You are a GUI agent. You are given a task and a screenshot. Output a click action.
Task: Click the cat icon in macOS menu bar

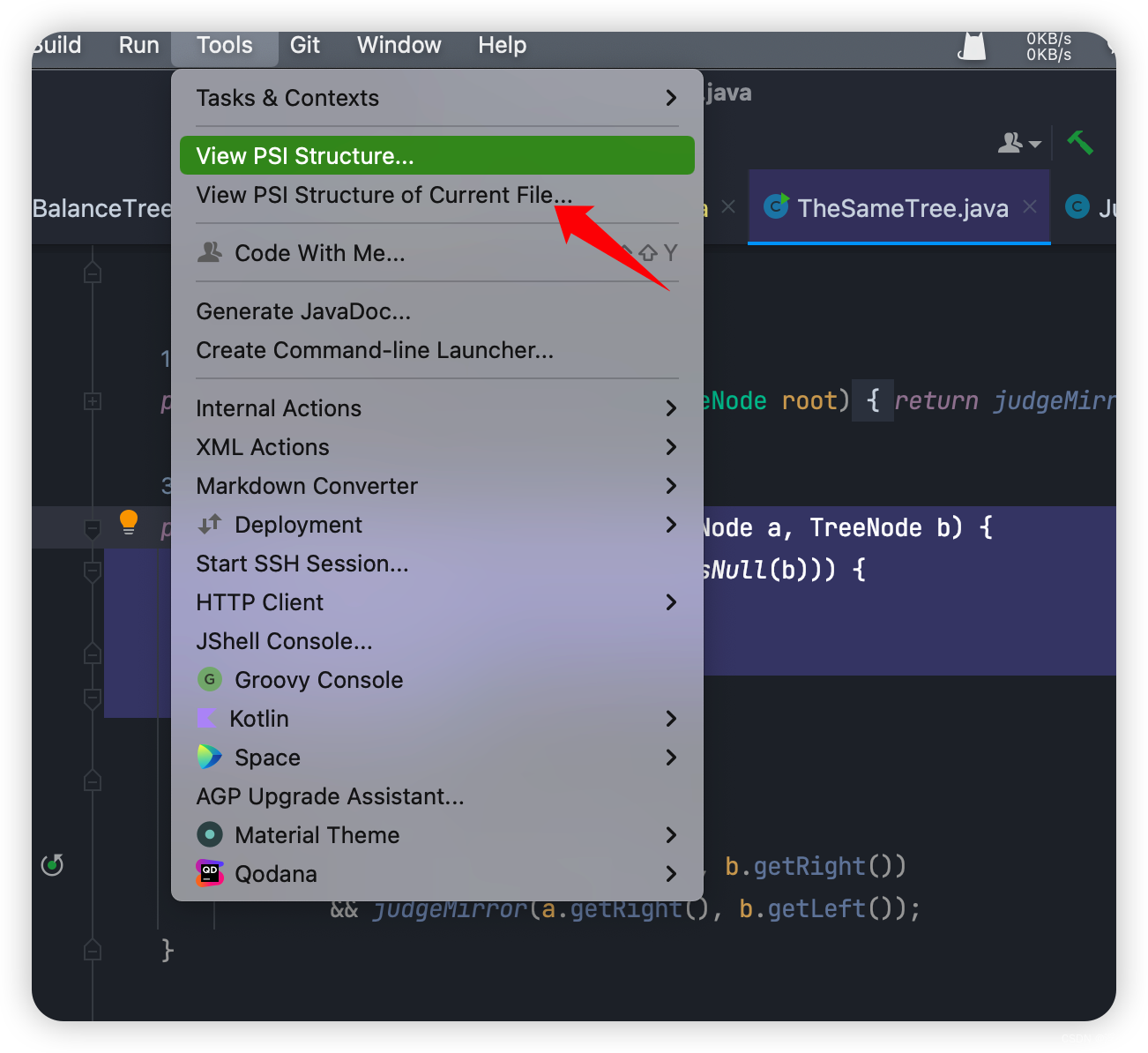coord(973,47)
